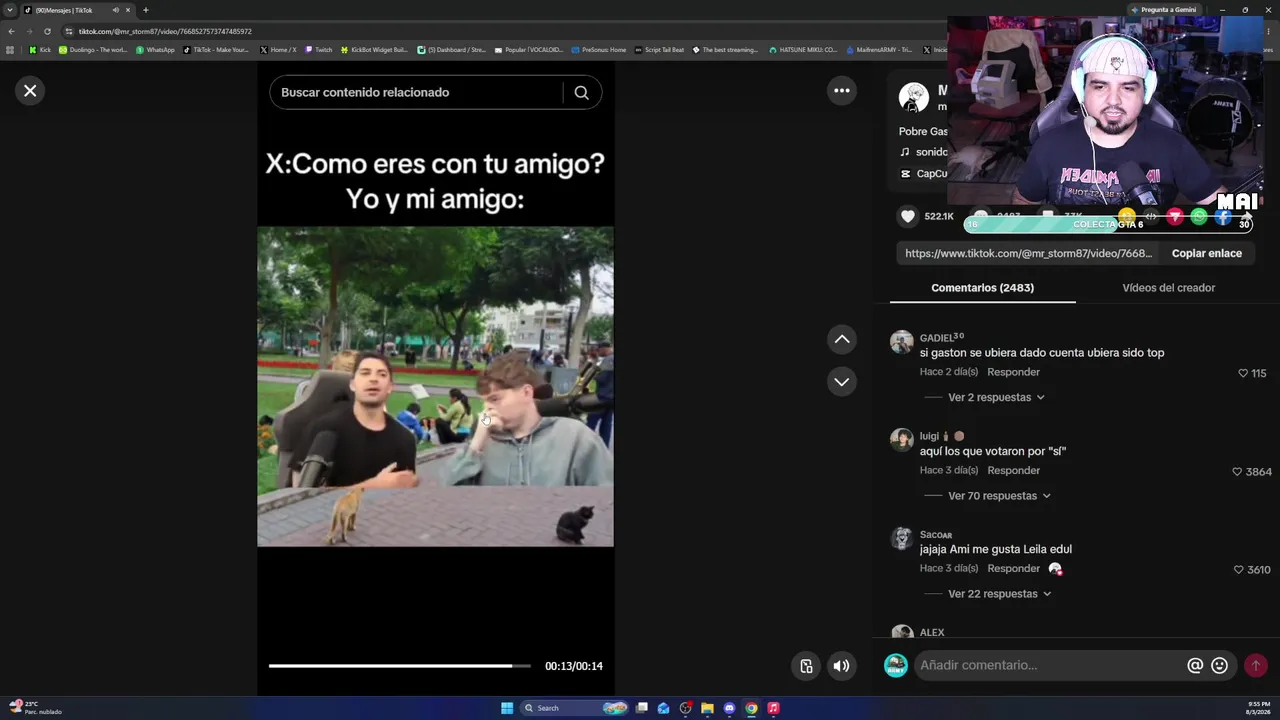Expand "Ver 22 respuestas" replies
The image size is (1280, 720).
click(x=999, y=594)
